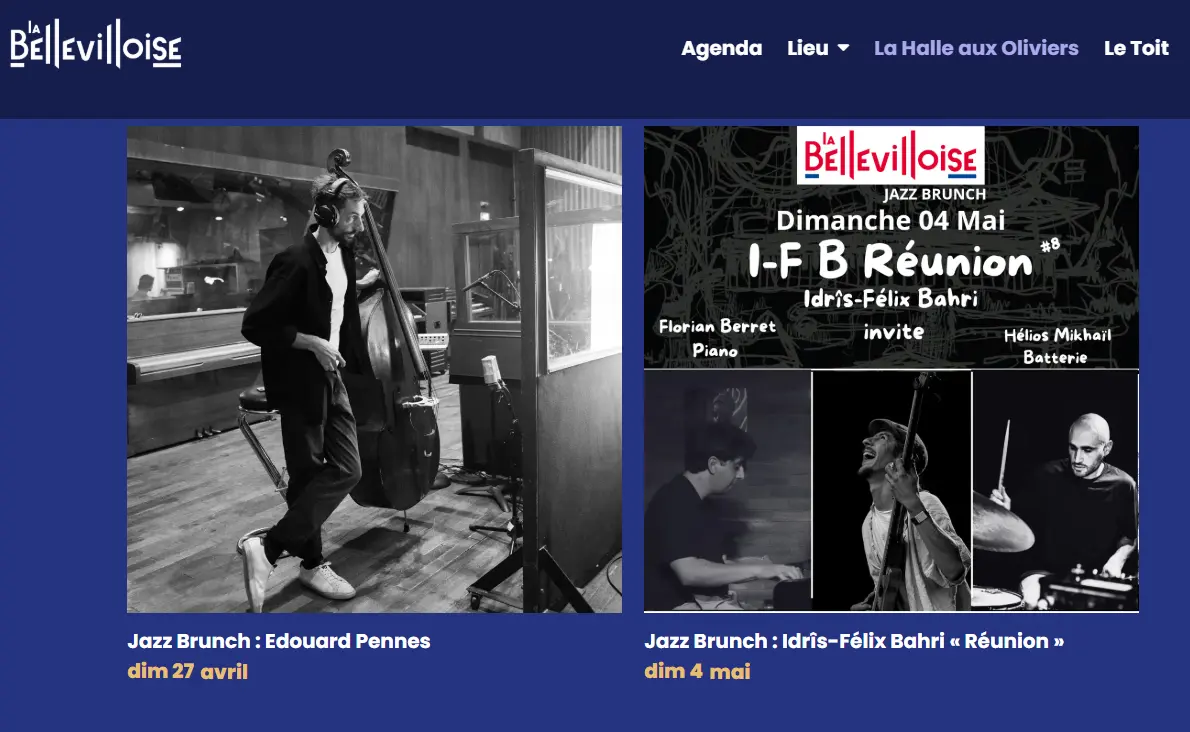Click Florian Berret Piano text on poster
Image resolution: width=1190 pixels, height=732 pixels.
pos(716,338)
